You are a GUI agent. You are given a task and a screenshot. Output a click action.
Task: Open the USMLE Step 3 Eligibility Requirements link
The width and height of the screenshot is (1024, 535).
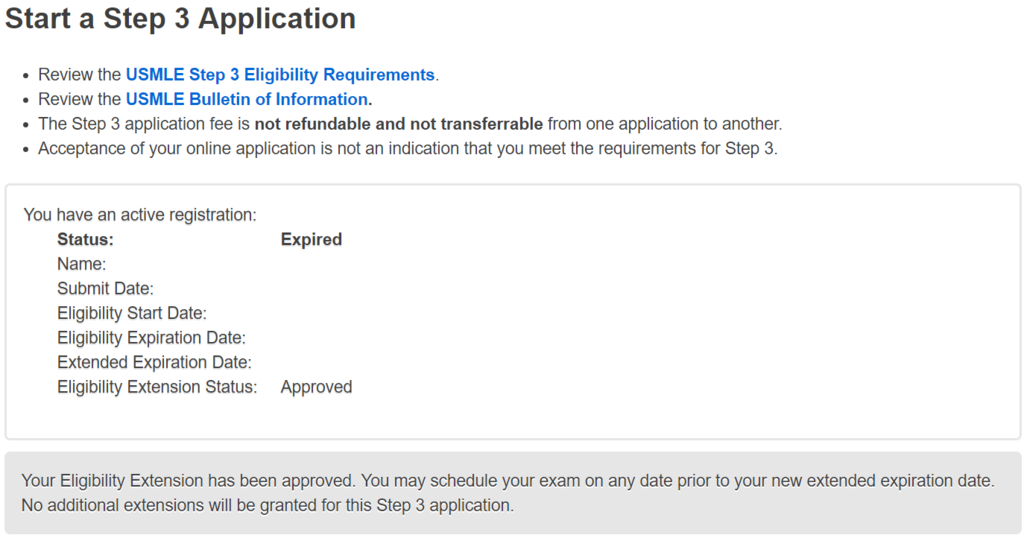(280, 75)
